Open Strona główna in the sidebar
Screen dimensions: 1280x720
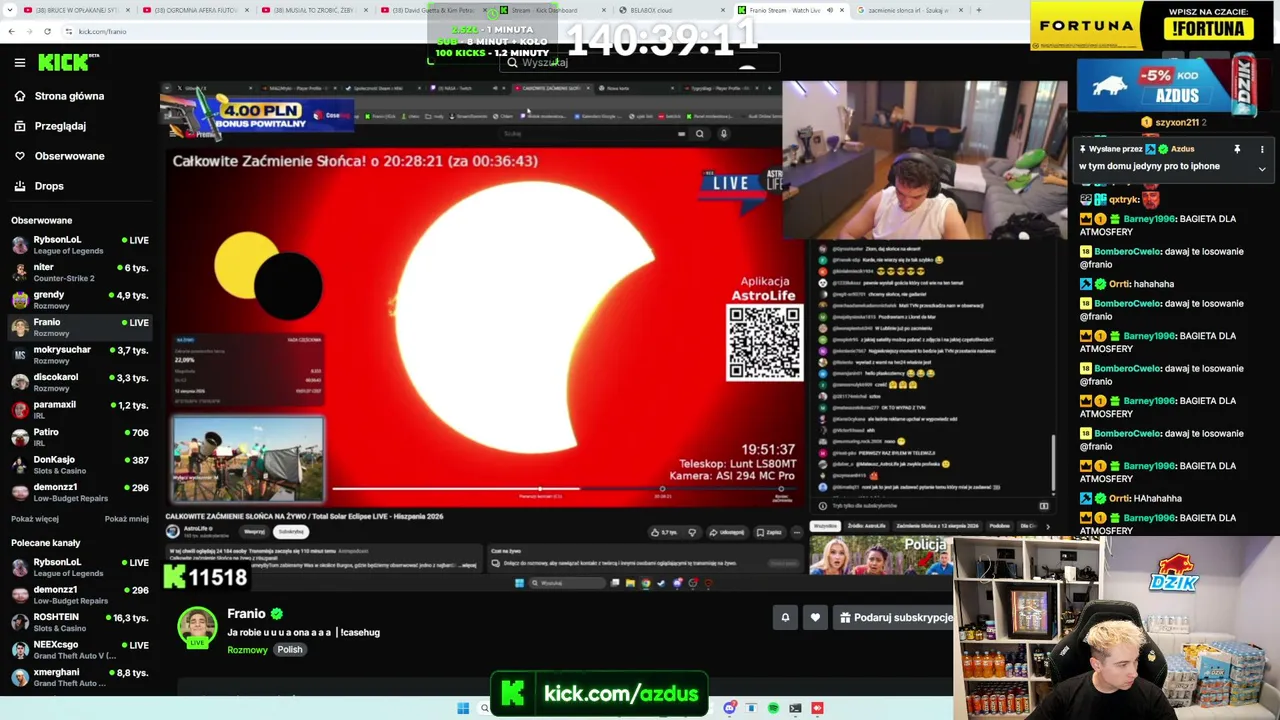69,96
